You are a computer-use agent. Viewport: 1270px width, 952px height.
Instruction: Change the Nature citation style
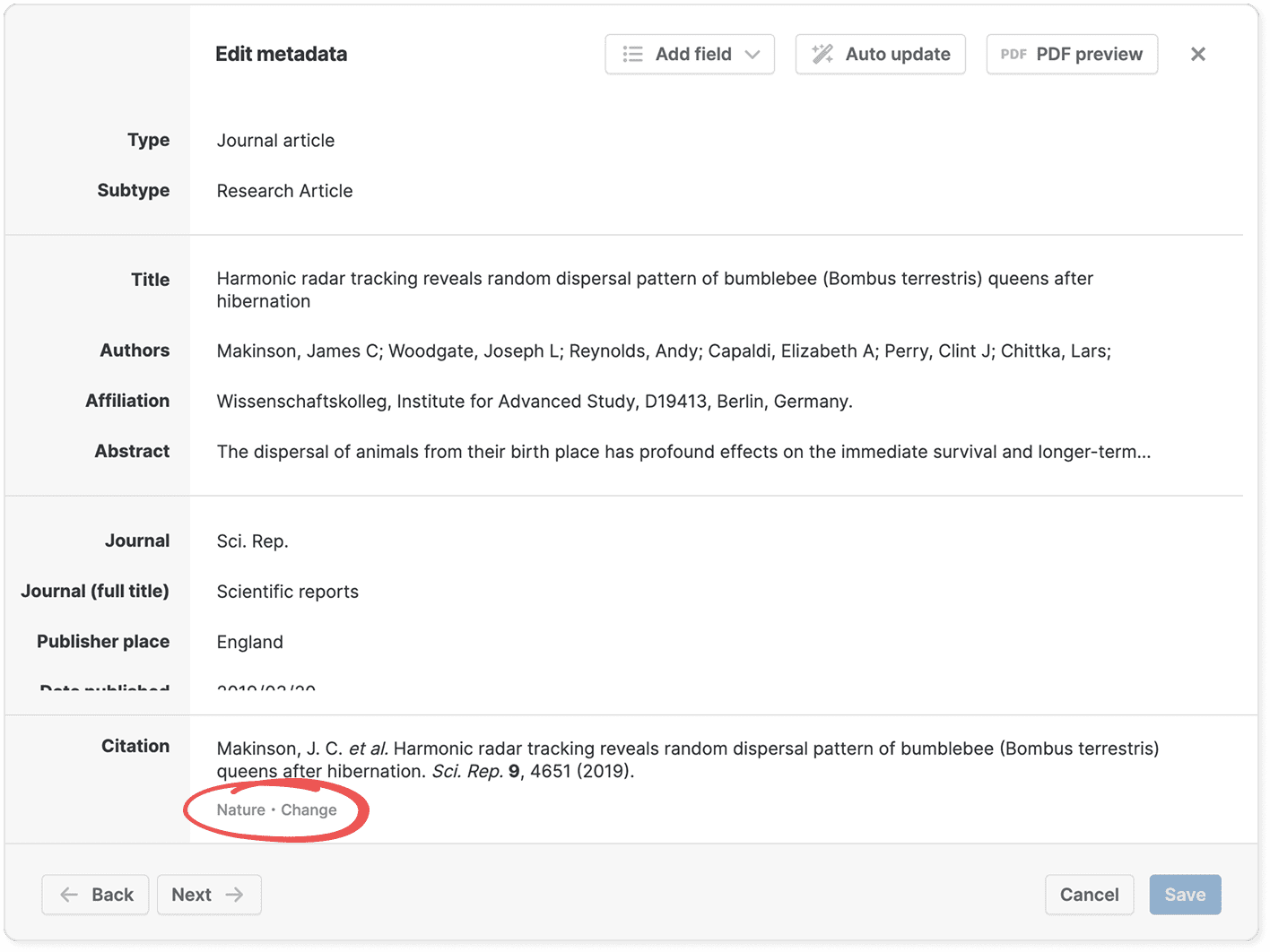coord(309,810)
